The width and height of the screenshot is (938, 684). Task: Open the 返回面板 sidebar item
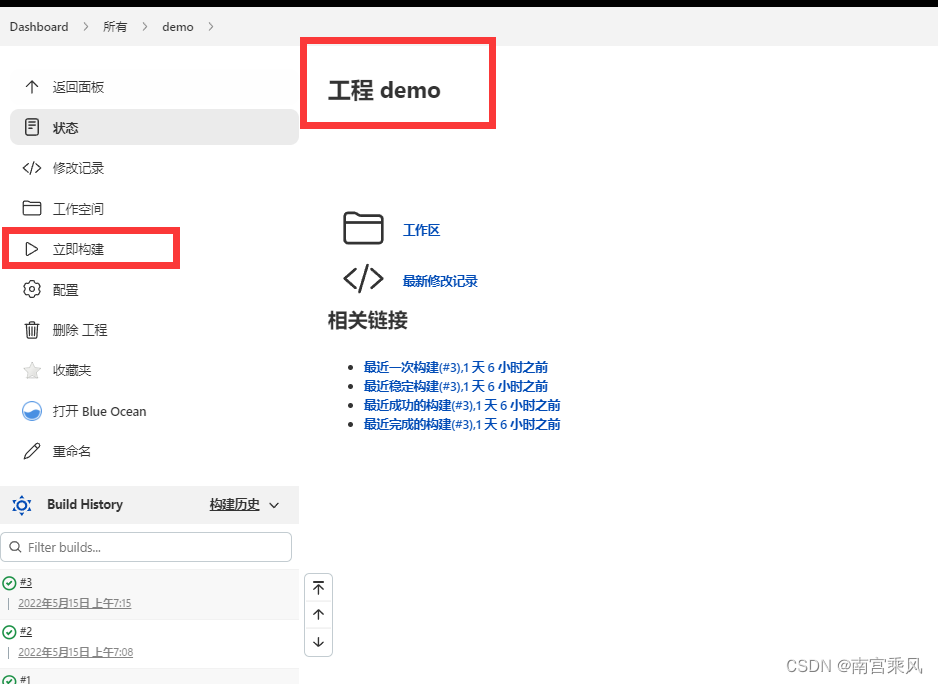click(154, 87)
